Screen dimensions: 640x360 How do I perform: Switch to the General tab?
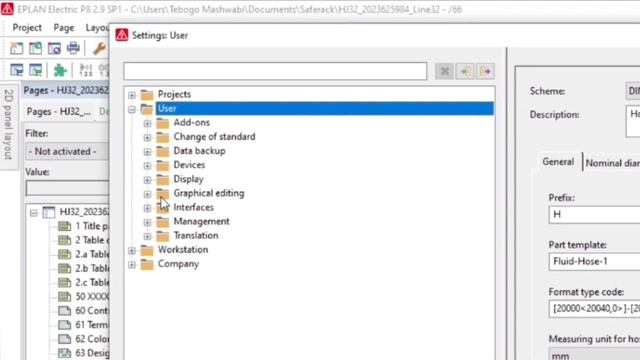pos(558,162)
